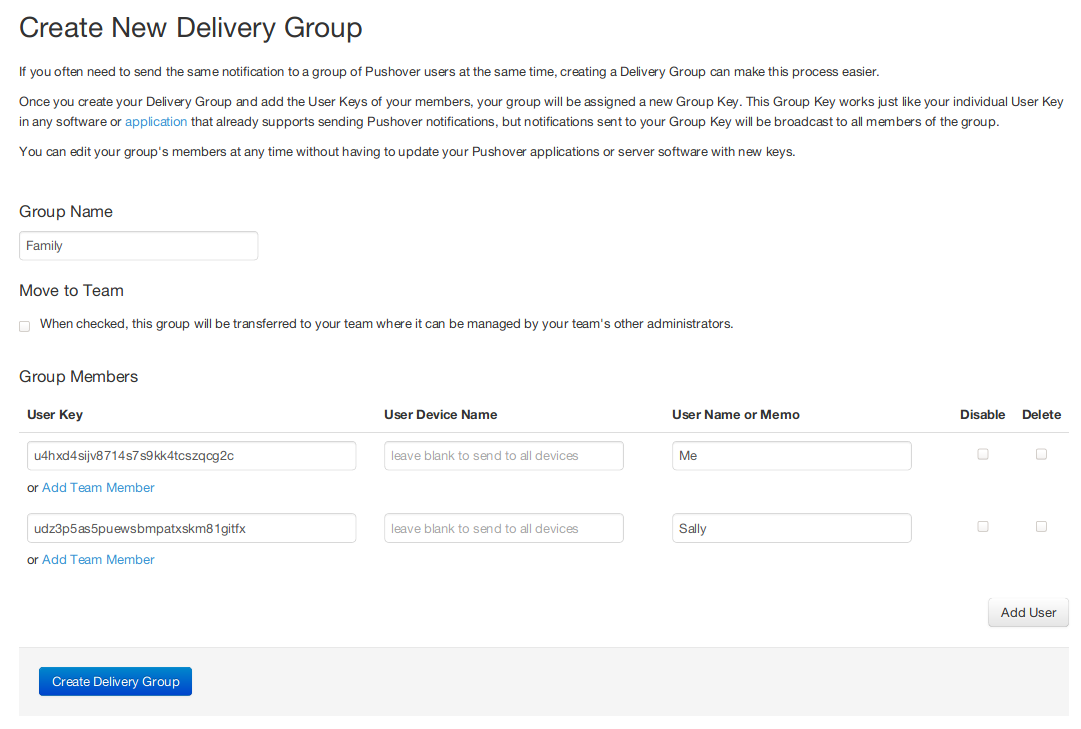Viewport: 1081px width, 729px height.
Task: Focus the User Device Name field in Me's row
Action: 503,456
